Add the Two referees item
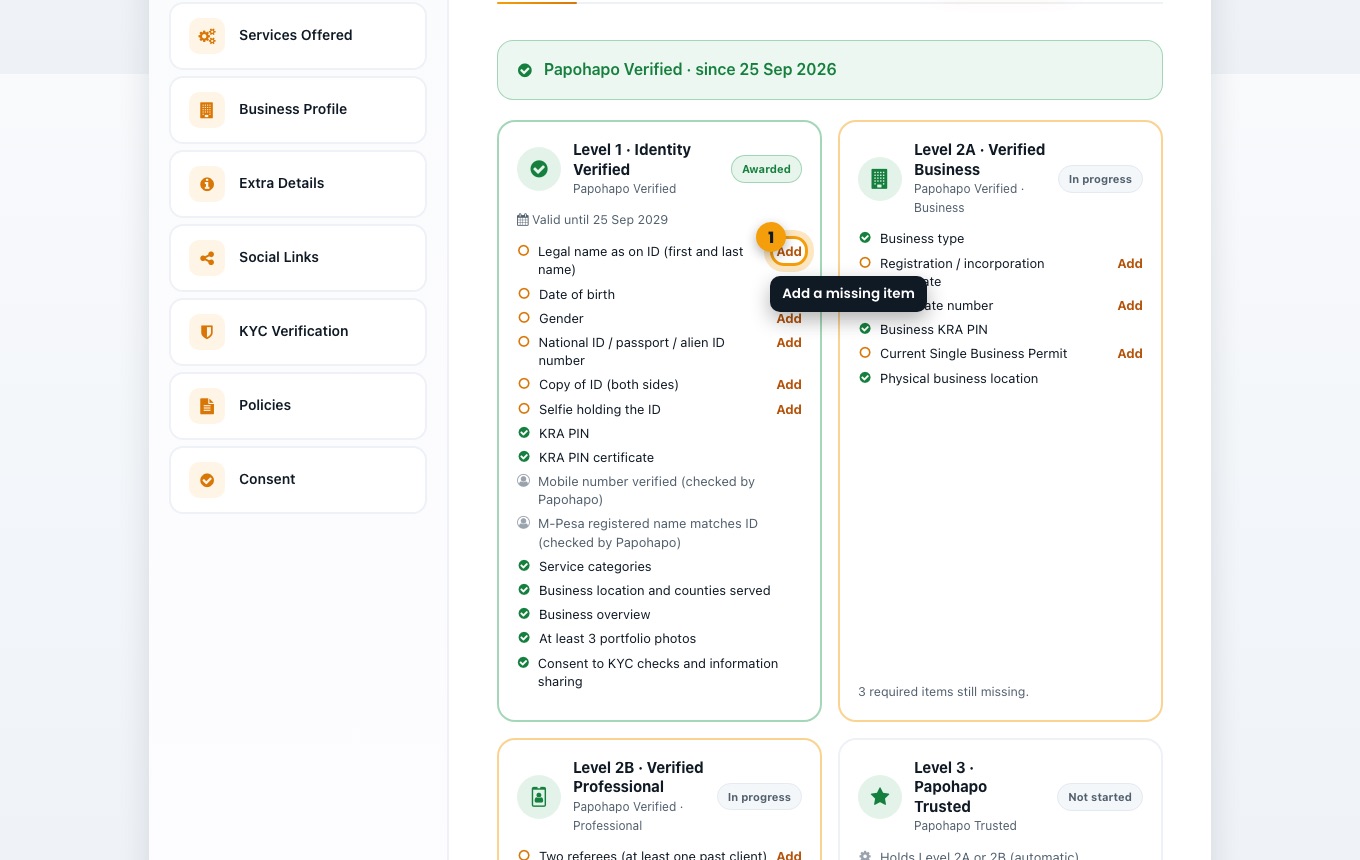This screenshot has height=860, width=1360. coord(789,855)
